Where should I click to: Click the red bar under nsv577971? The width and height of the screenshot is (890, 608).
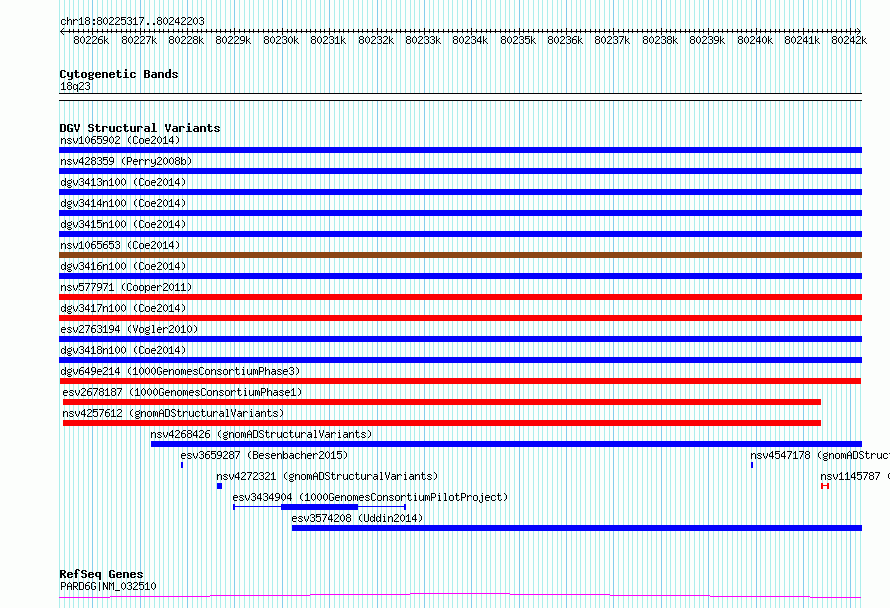tap(460, 297)
